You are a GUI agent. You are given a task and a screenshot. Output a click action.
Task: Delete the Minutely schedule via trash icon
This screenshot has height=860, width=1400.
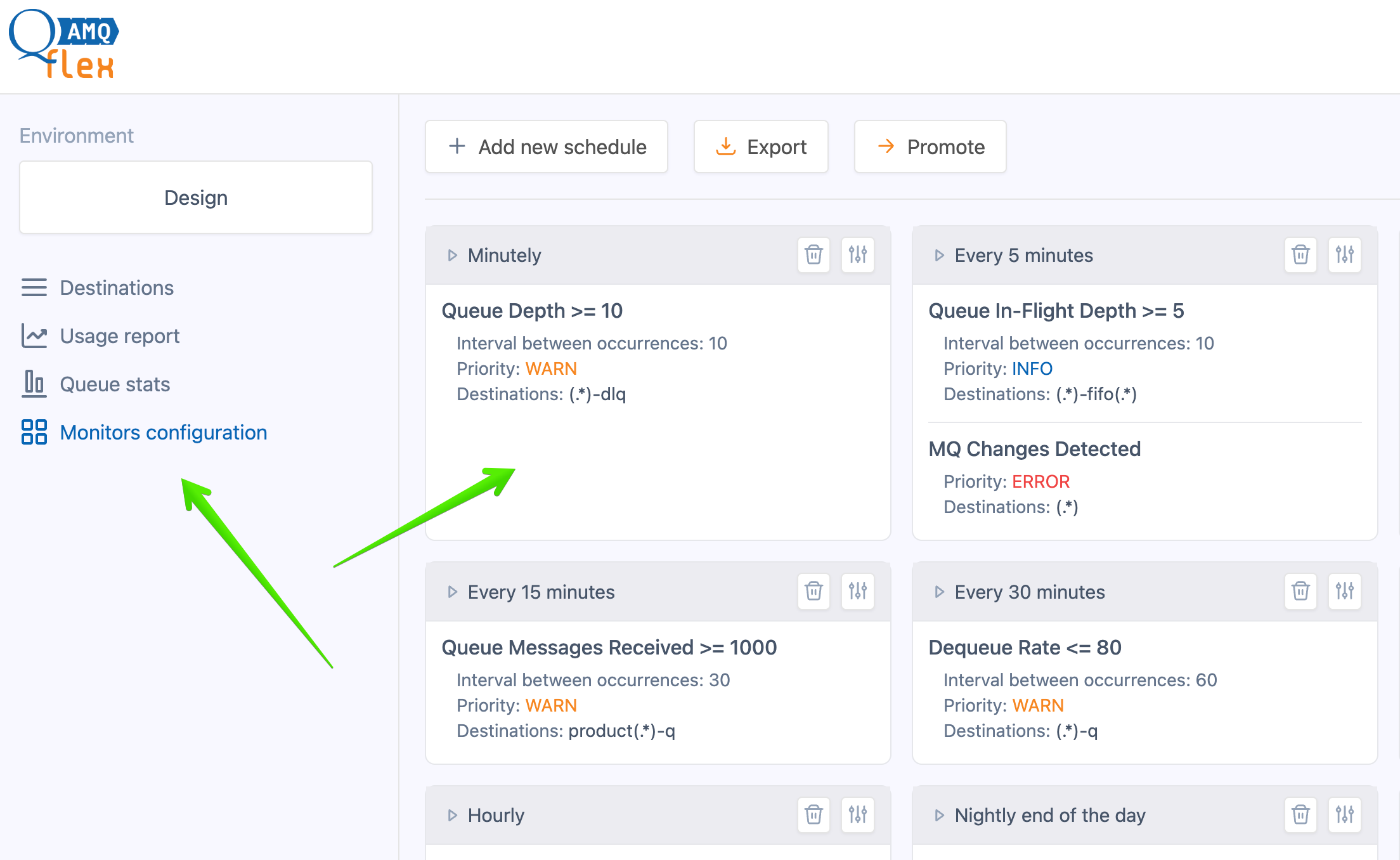813,255
